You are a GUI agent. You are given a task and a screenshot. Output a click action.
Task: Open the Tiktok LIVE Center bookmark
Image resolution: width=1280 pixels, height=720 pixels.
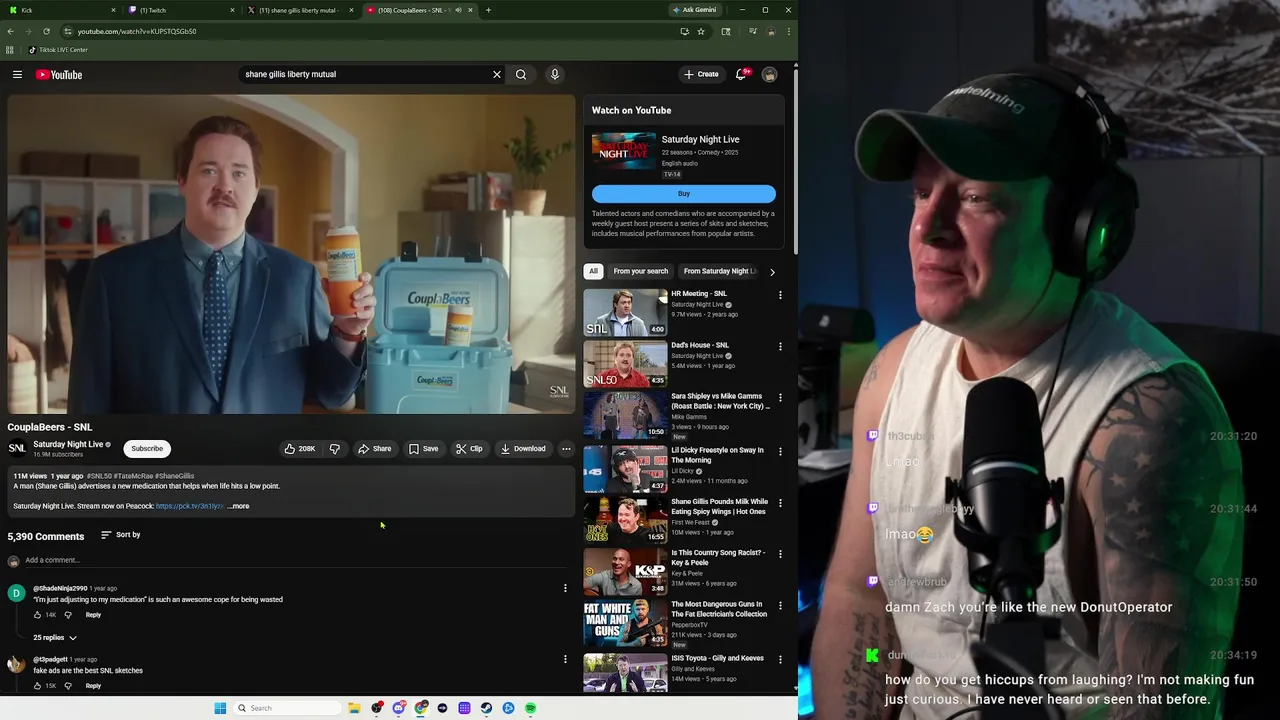click(x=58, y=50)
